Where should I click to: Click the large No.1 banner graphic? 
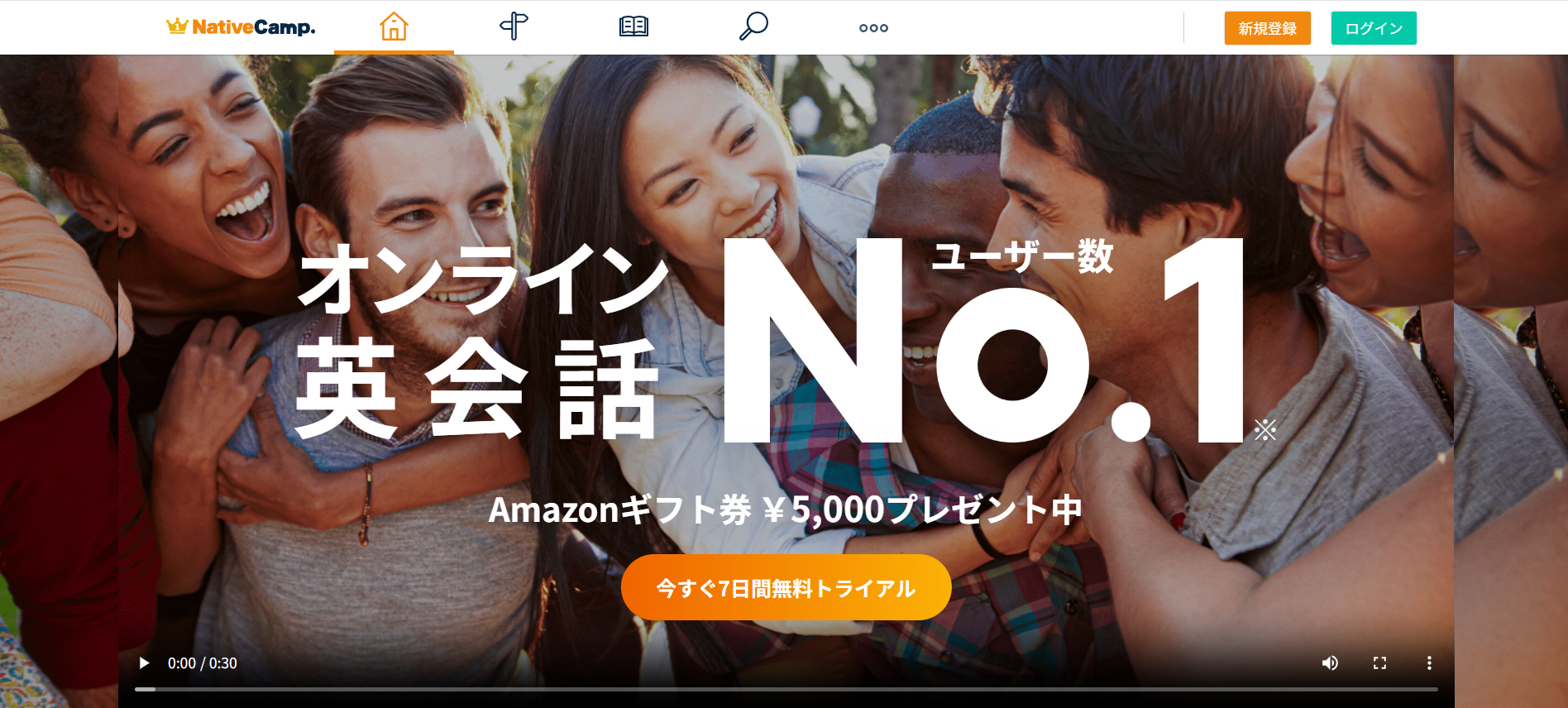pos(984,340)
